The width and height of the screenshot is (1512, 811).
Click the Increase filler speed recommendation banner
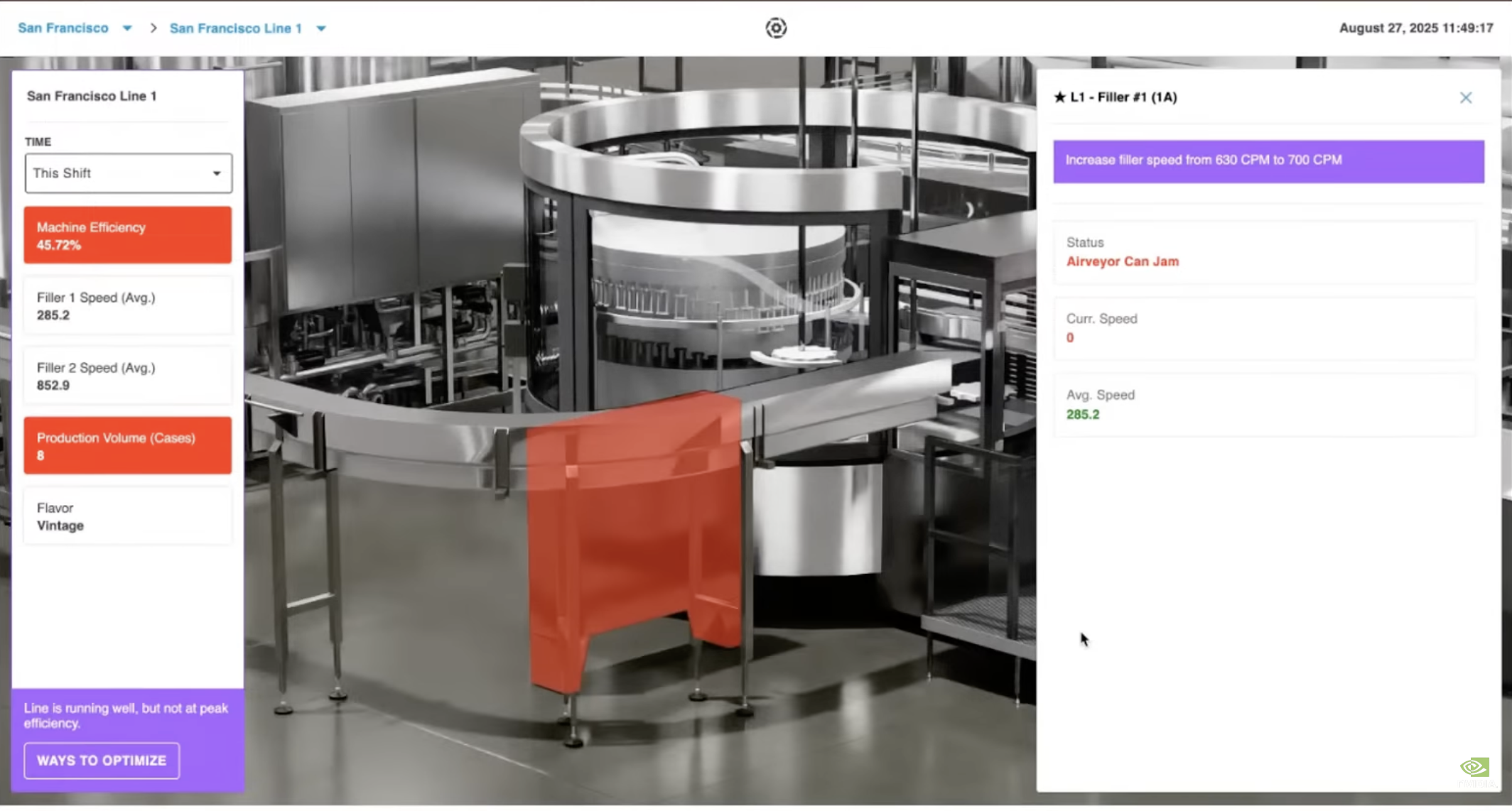[1268, 161]
